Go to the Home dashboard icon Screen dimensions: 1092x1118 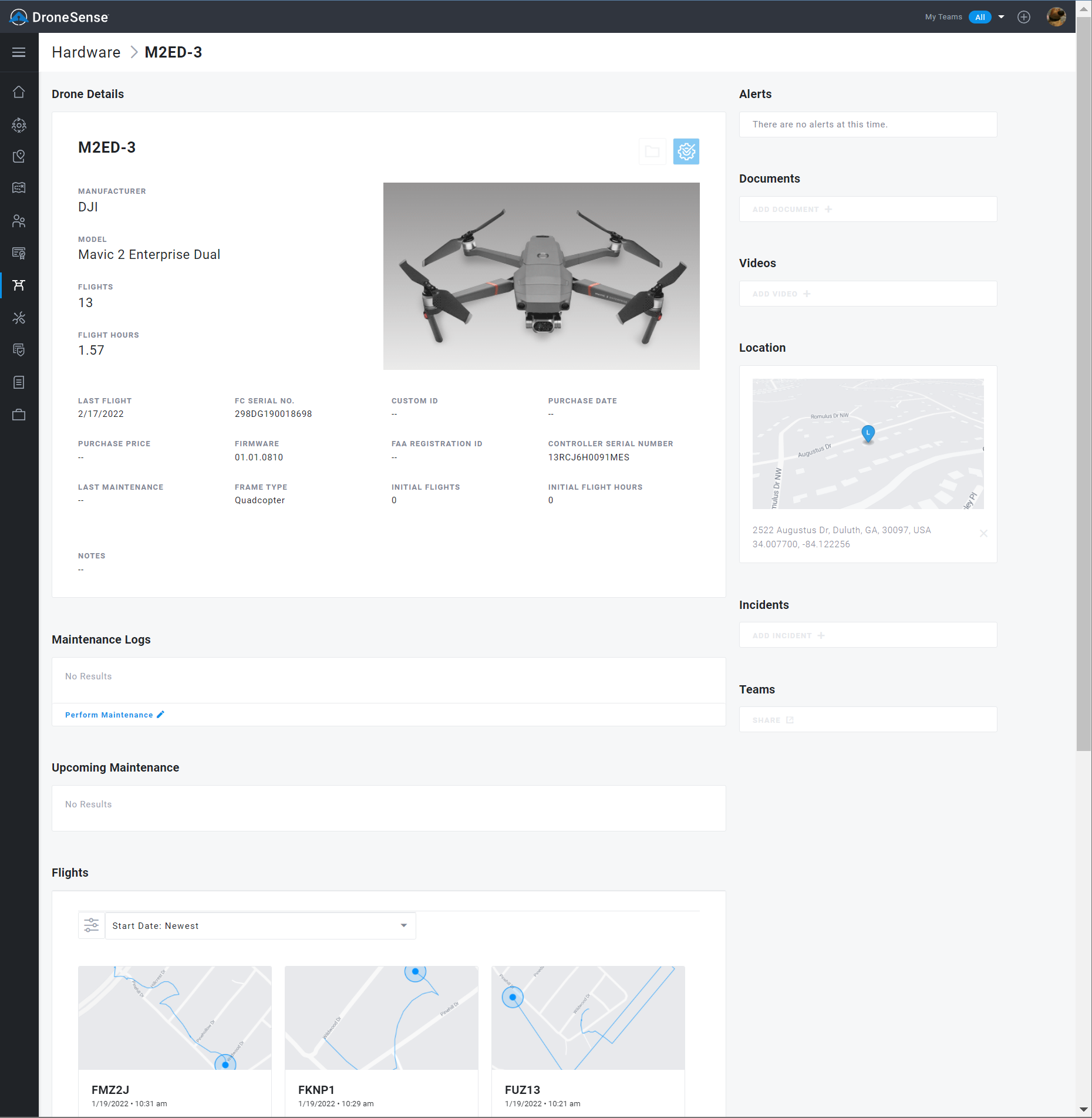19,92
